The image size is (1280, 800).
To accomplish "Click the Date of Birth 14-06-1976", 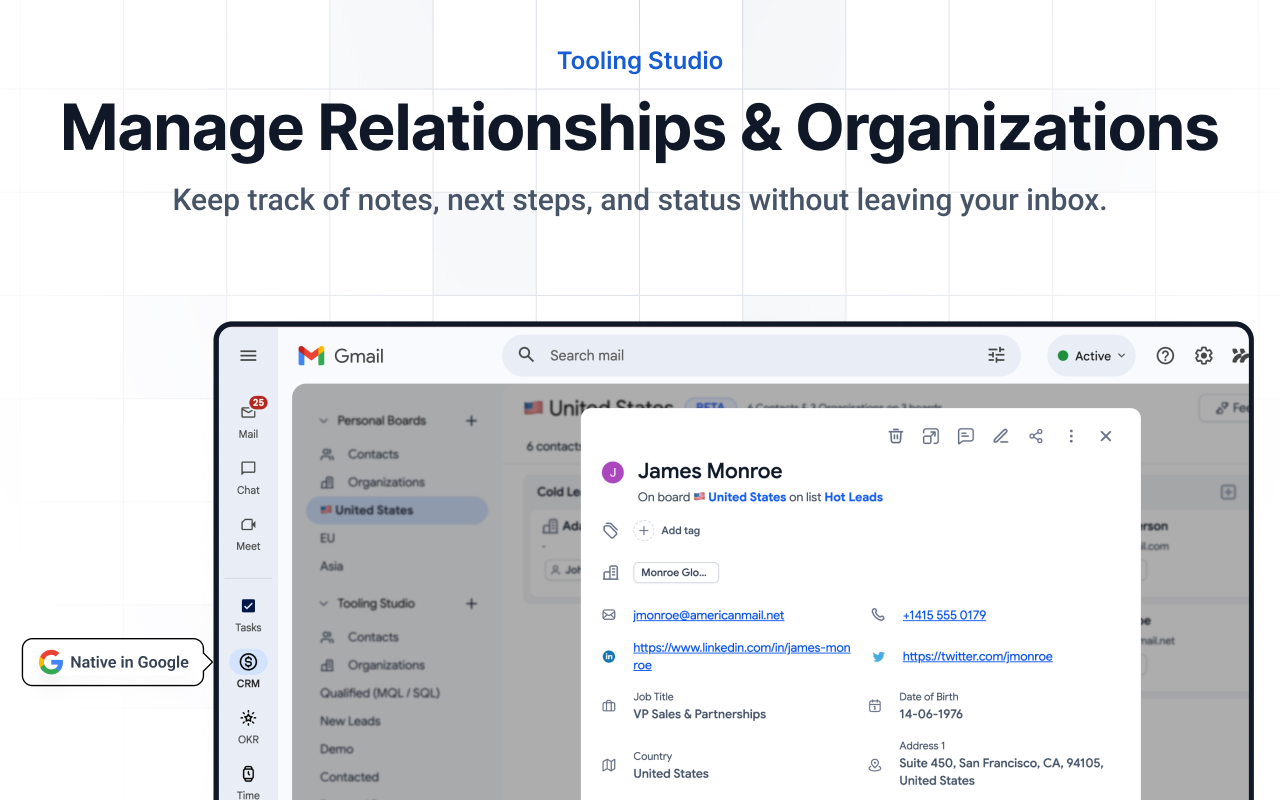I will click(x=931, y=714).
